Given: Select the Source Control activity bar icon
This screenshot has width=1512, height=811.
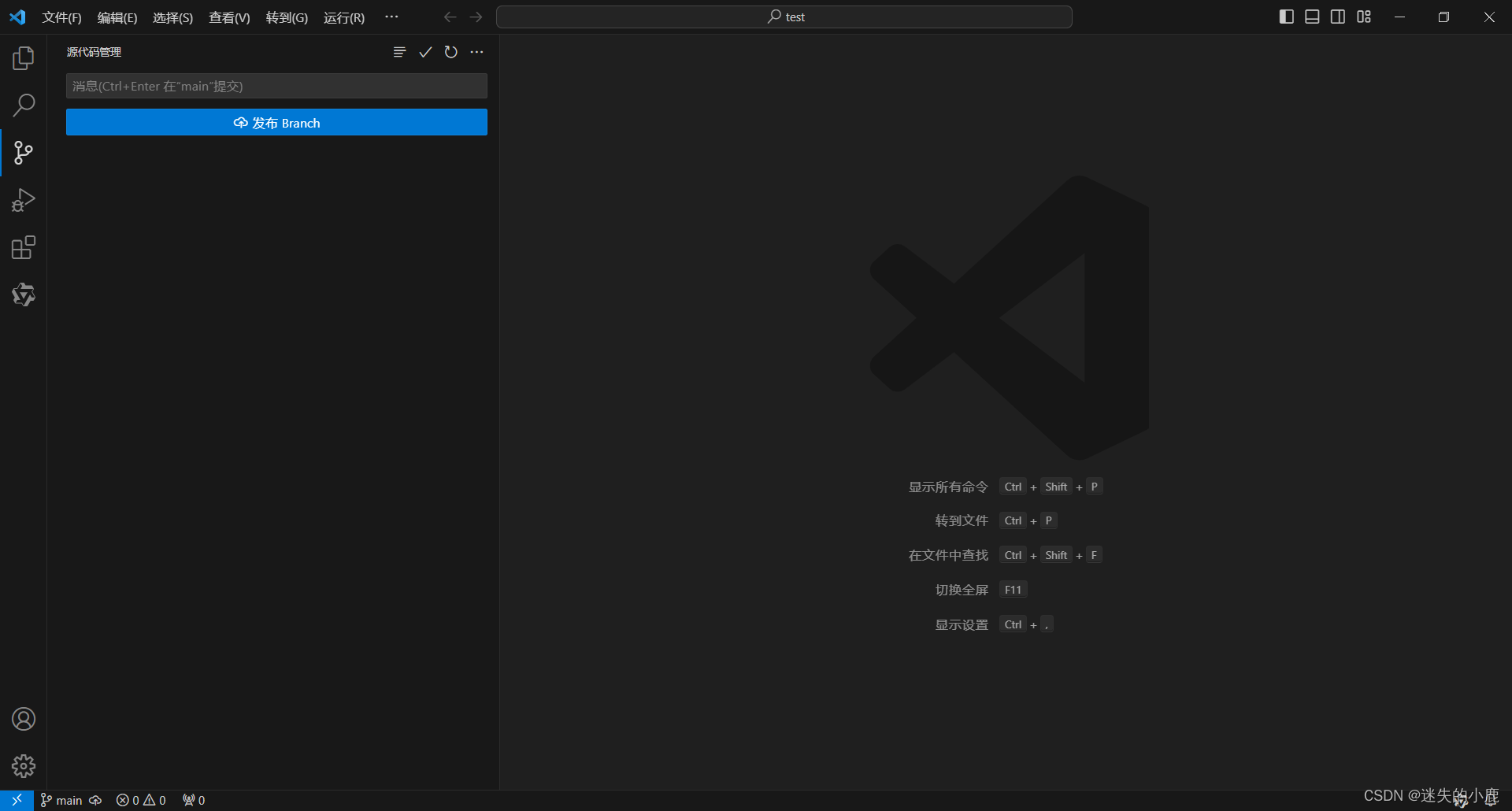Looking at the screenshot, I should pyautogui.click(x=24, y=153).
